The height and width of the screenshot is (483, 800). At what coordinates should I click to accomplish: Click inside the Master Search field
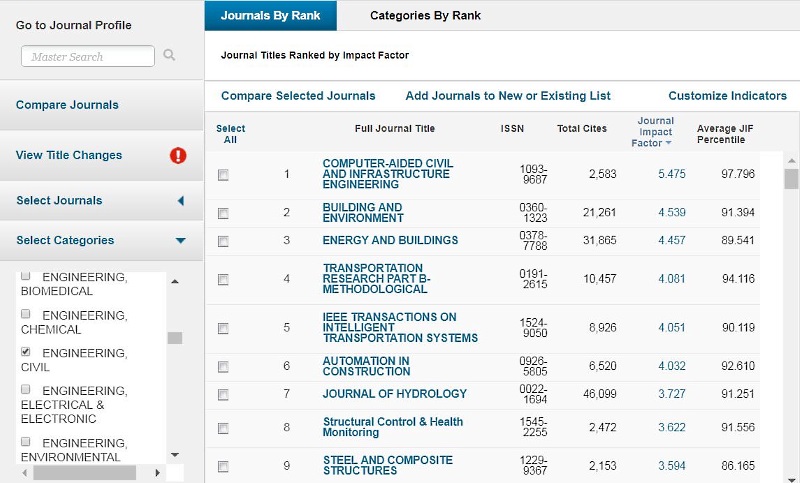[x=88, y=56]
